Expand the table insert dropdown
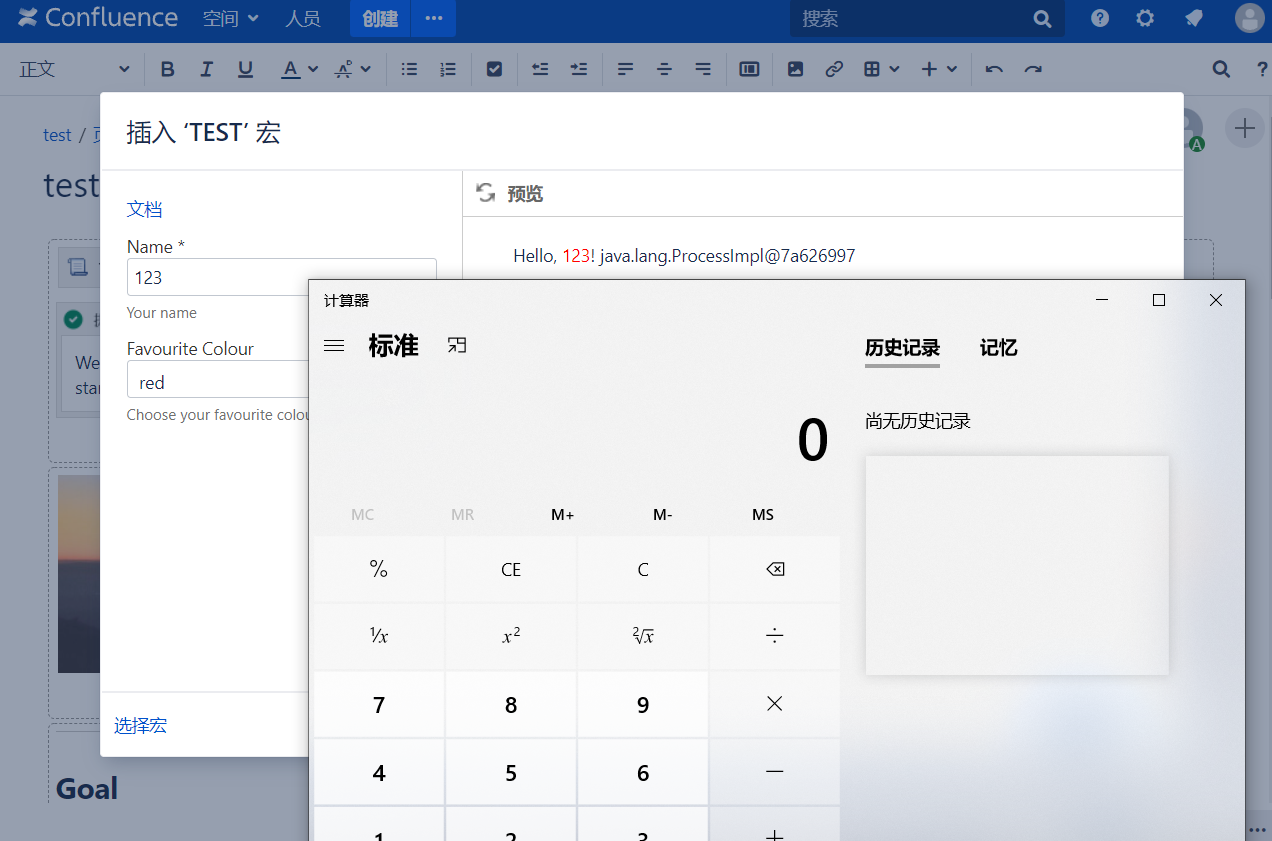 click(x=894, y=69)
